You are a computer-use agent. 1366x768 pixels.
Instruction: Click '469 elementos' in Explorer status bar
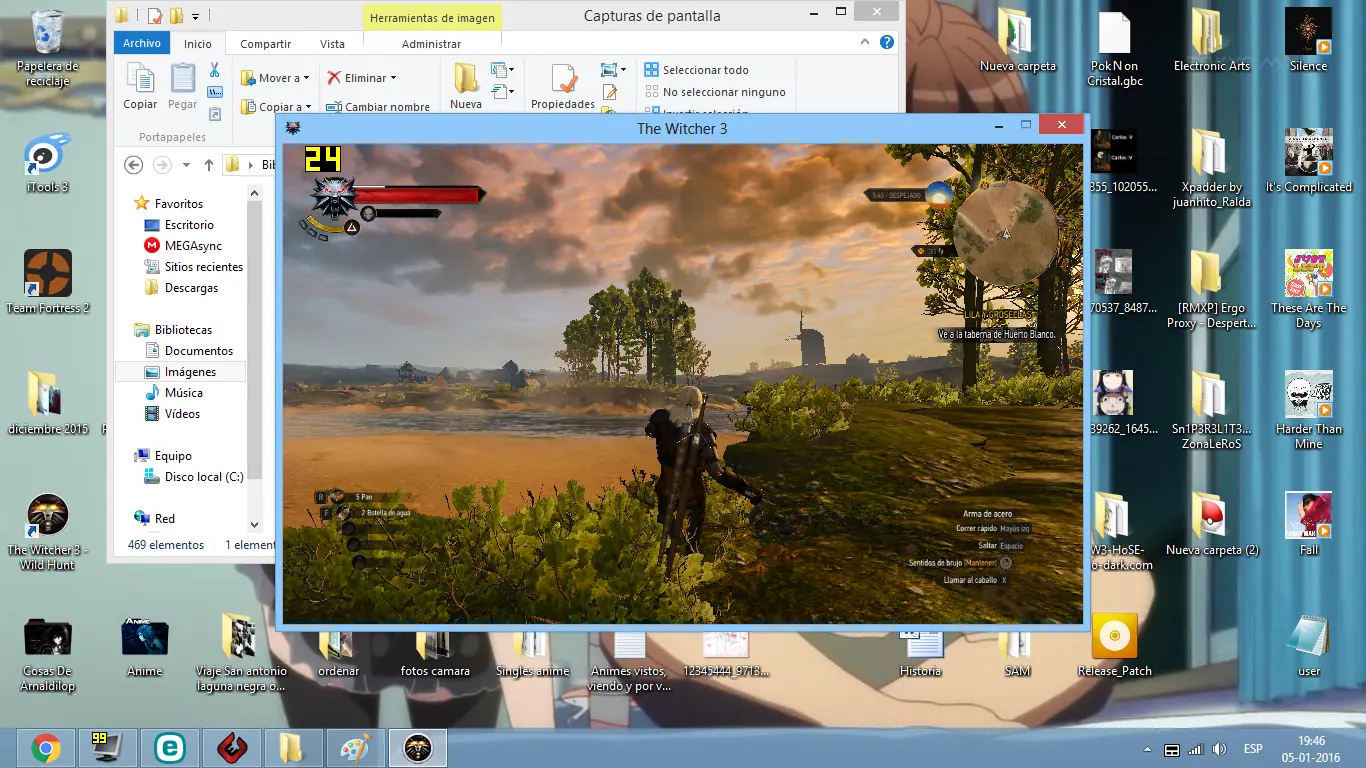click(x=166, y=545)
